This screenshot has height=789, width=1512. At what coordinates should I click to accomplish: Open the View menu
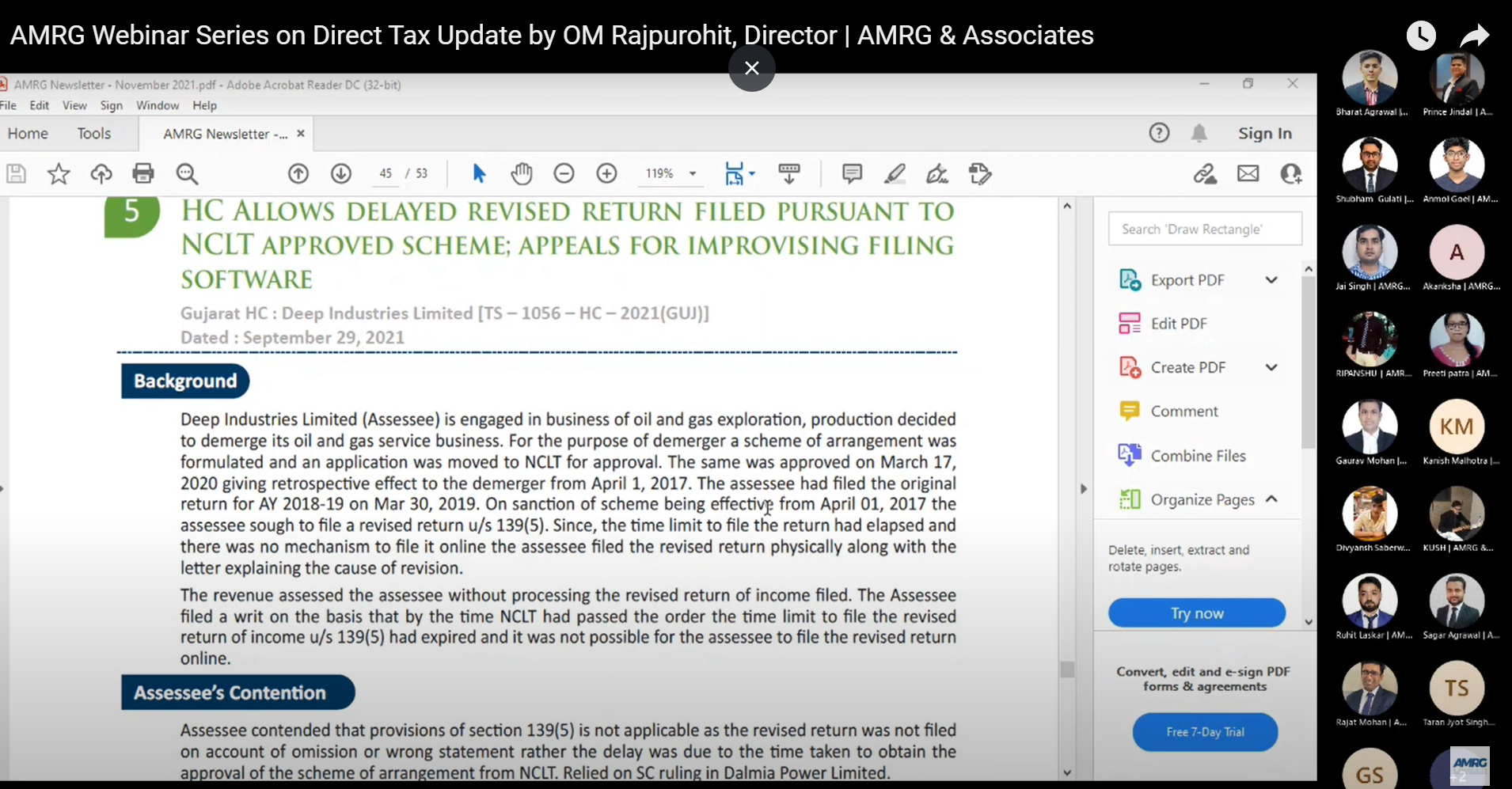pyautogui.click(x=74, y=105)
